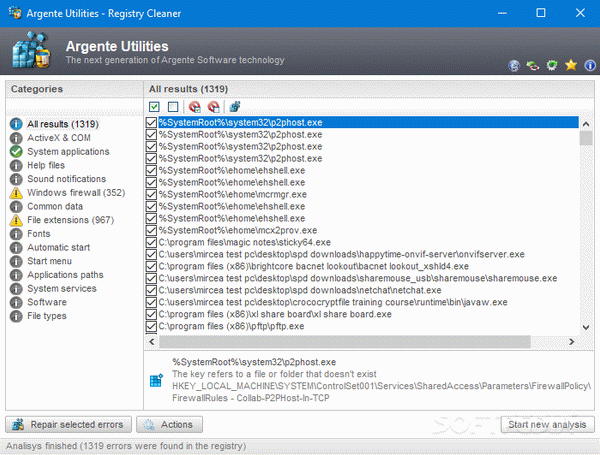Click the red-green update arrows icon
The width and height of the screenshot is (600, 455).
tap(533, 65)
